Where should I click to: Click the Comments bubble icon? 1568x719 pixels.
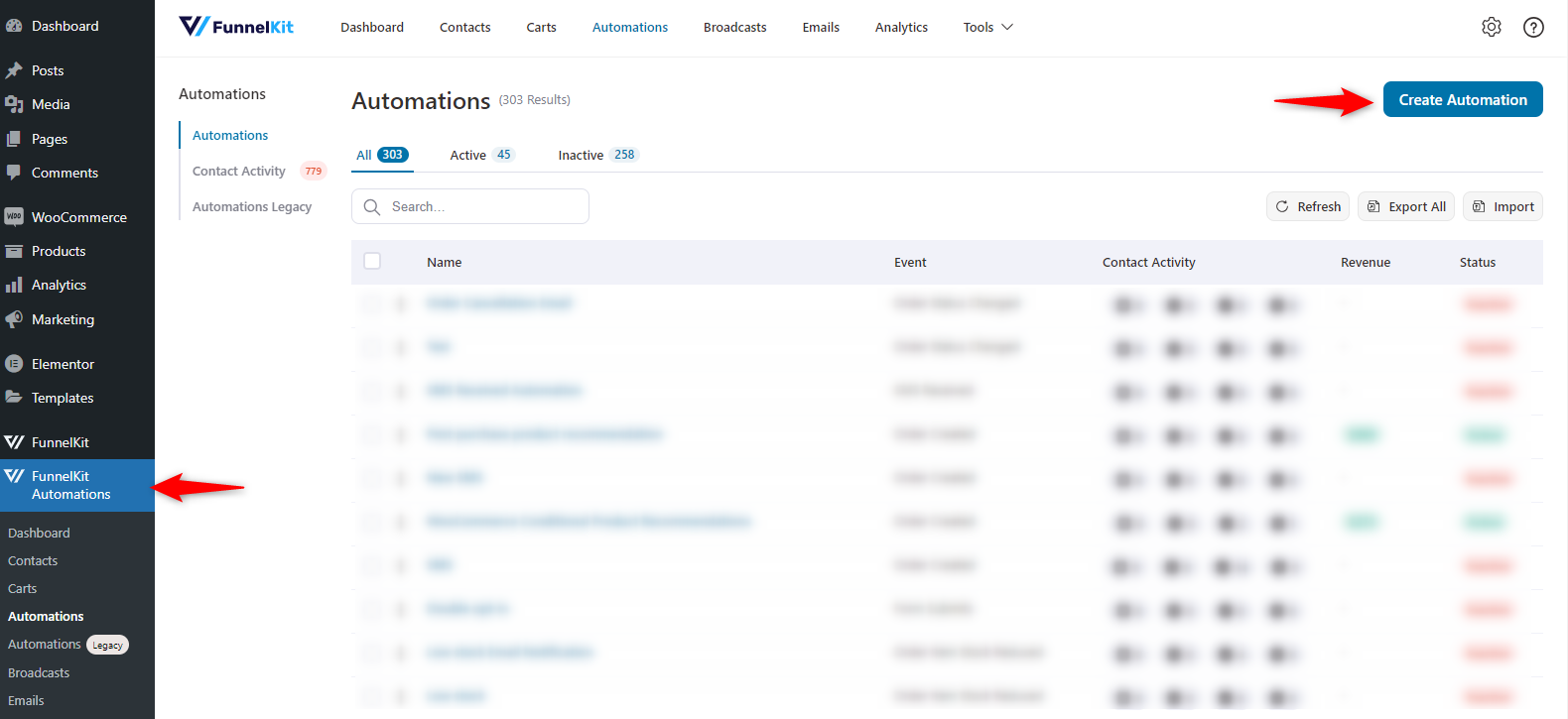pos(14,173)
